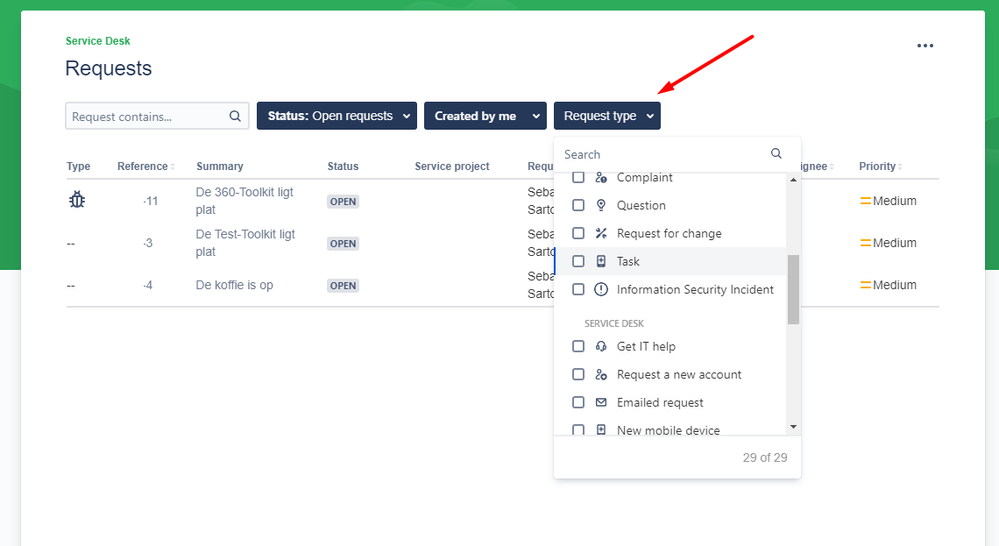The height and width of the screenshot is (546, 999).
Task: Open request 'De Test-Toolkit ligt plat'
Action: tap(245, 243)
